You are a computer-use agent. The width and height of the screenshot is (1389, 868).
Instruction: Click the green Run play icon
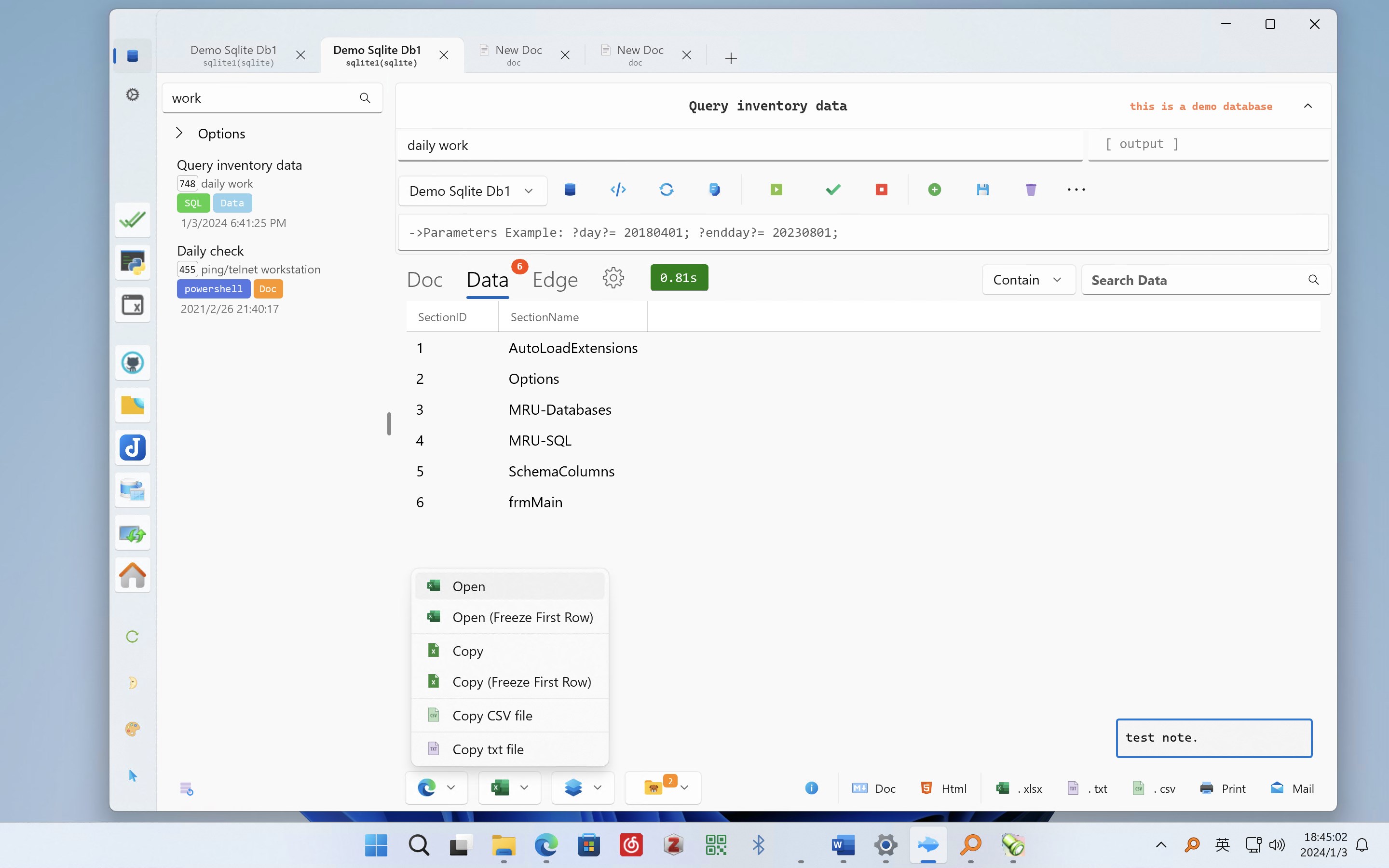776,190
